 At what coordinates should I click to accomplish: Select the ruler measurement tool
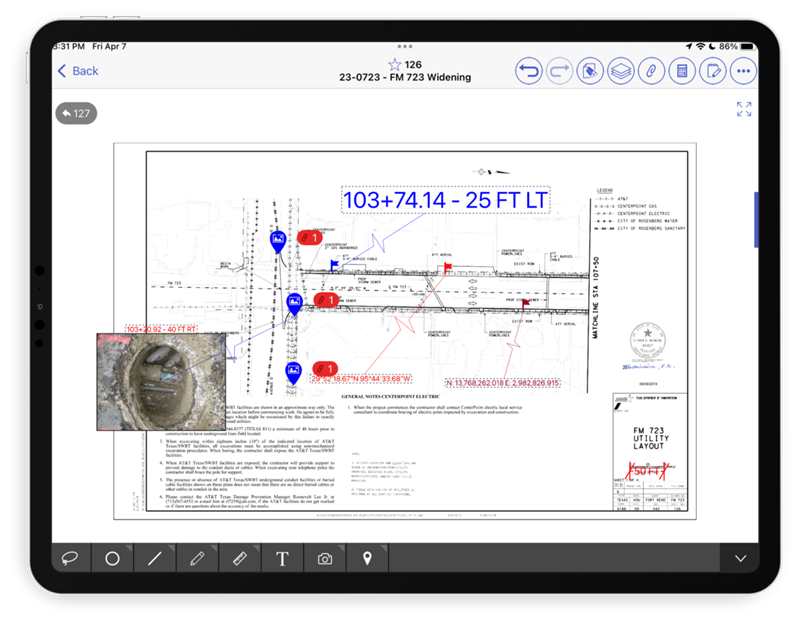click(240, 558)
